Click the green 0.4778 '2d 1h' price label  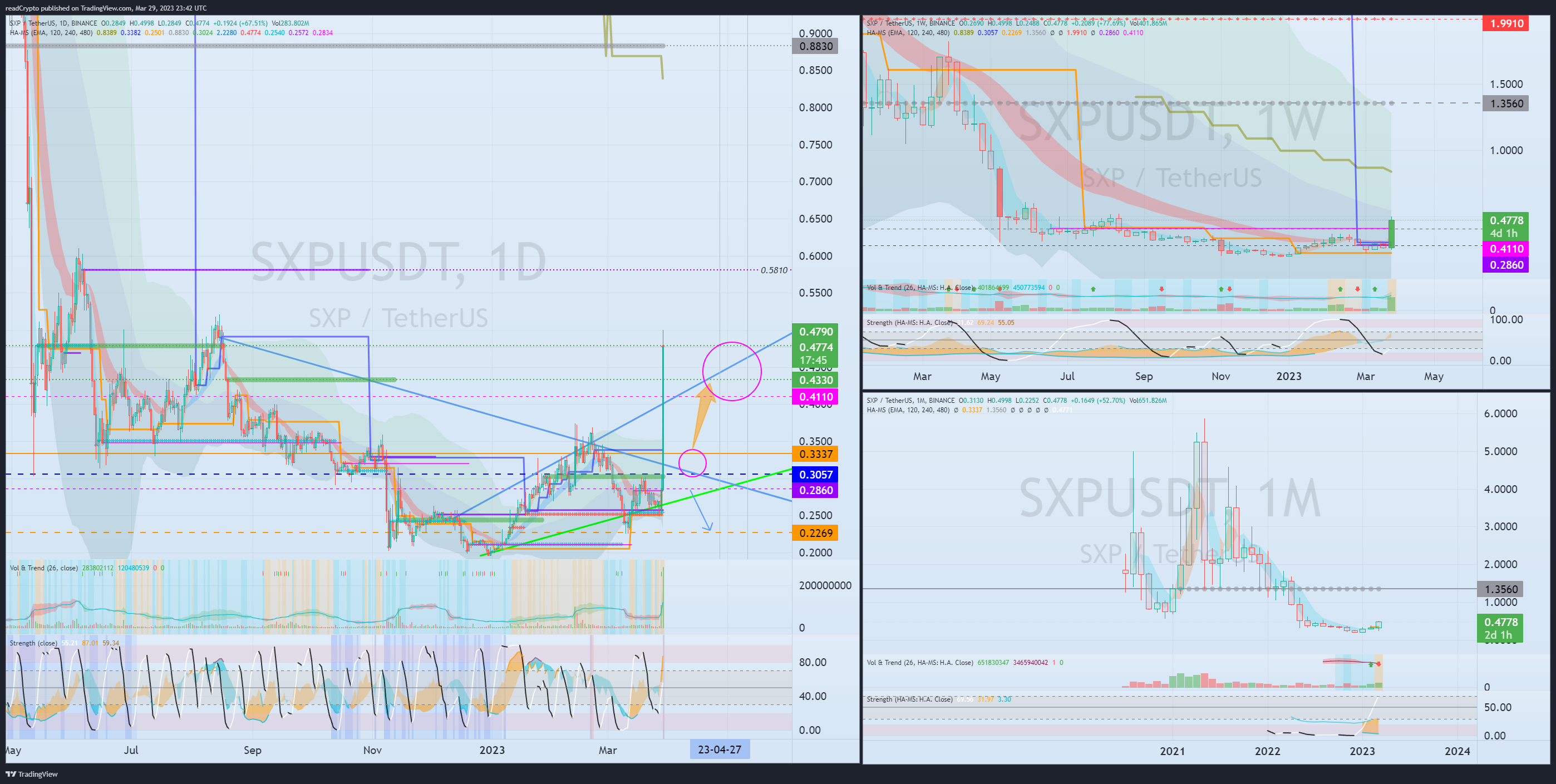coord(1500,628)
